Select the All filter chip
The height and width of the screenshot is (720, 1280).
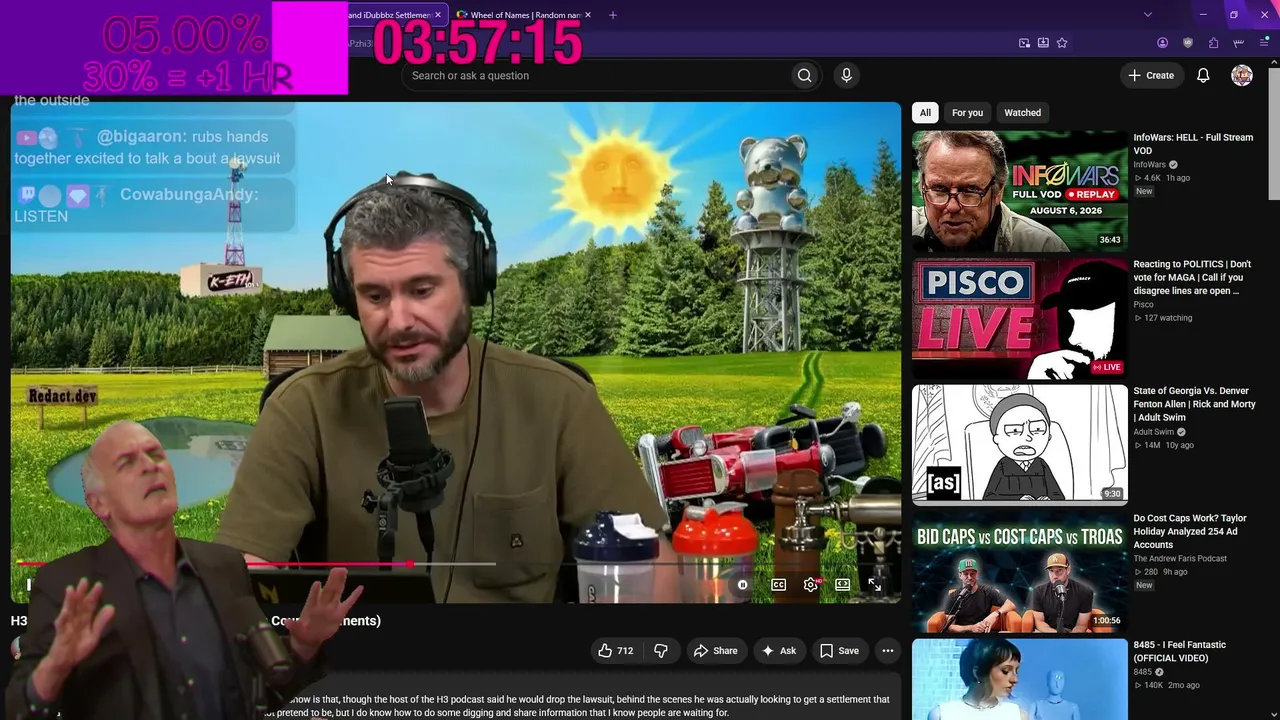925,113
